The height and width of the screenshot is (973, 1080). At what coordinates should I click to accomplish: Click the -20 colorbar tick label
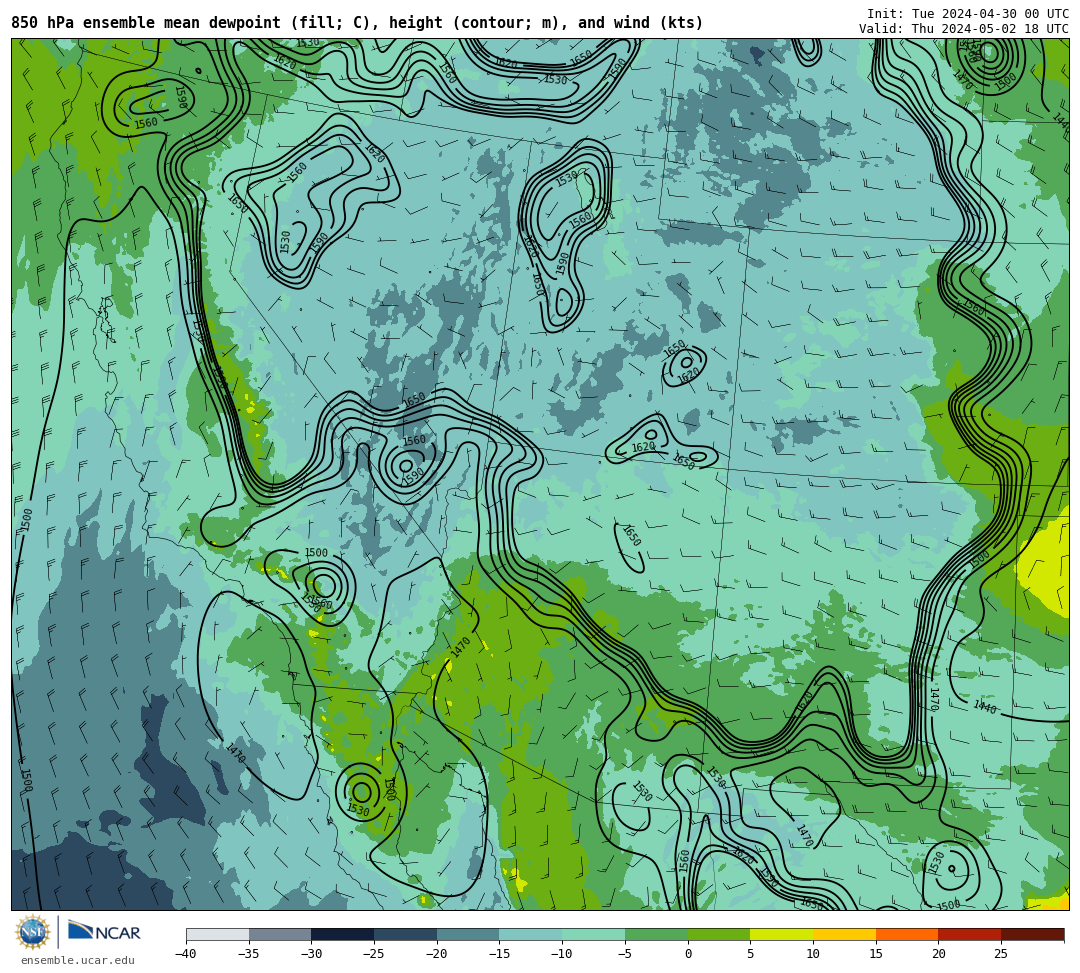[x=437, y=954]
